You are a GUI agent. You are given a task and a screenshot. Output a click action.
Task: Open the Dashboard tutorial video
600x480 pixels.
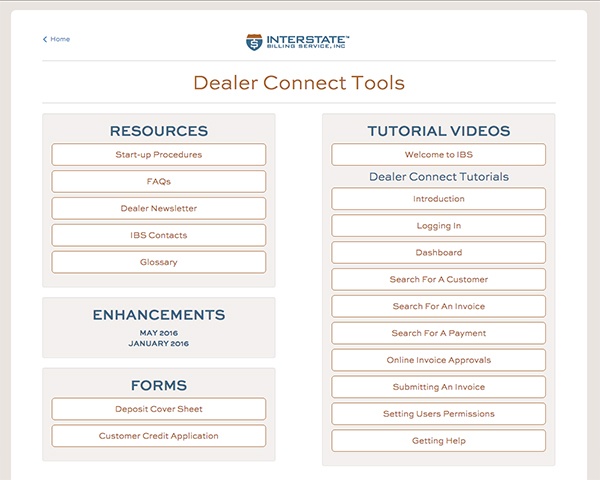(x=439, y=253)
